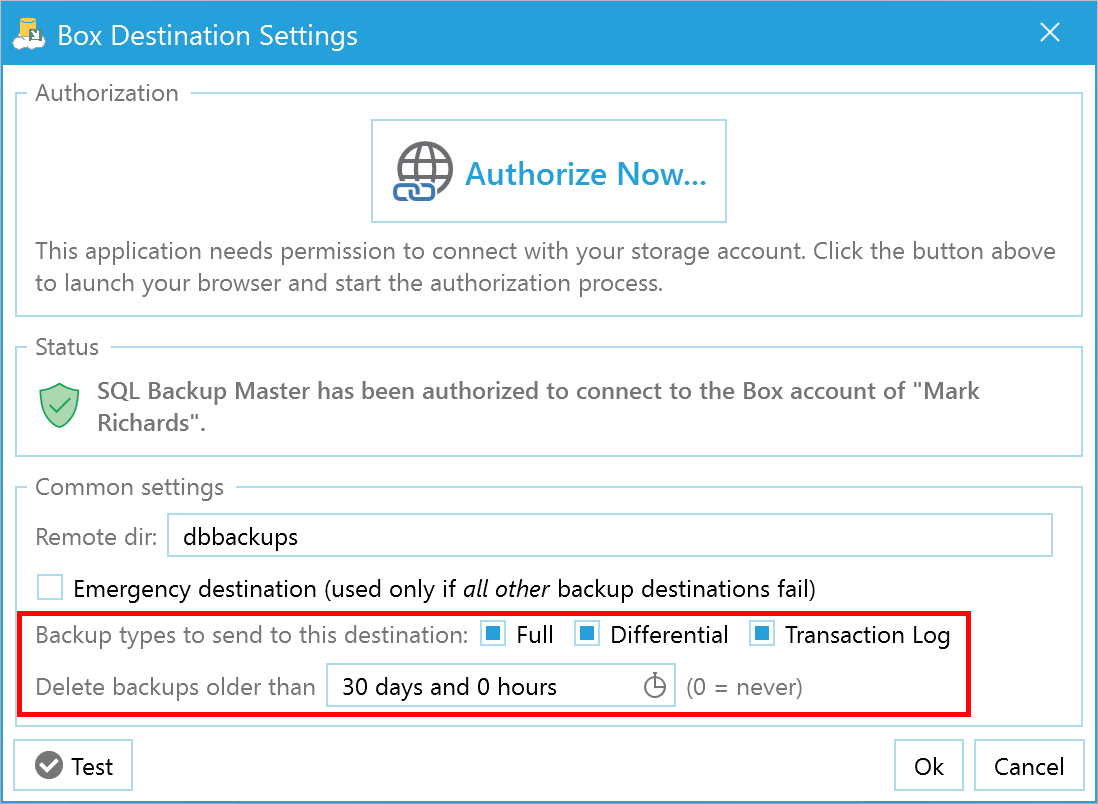
Task: Click the authorized status message for Mark Richards
Action: coord(538,406)
